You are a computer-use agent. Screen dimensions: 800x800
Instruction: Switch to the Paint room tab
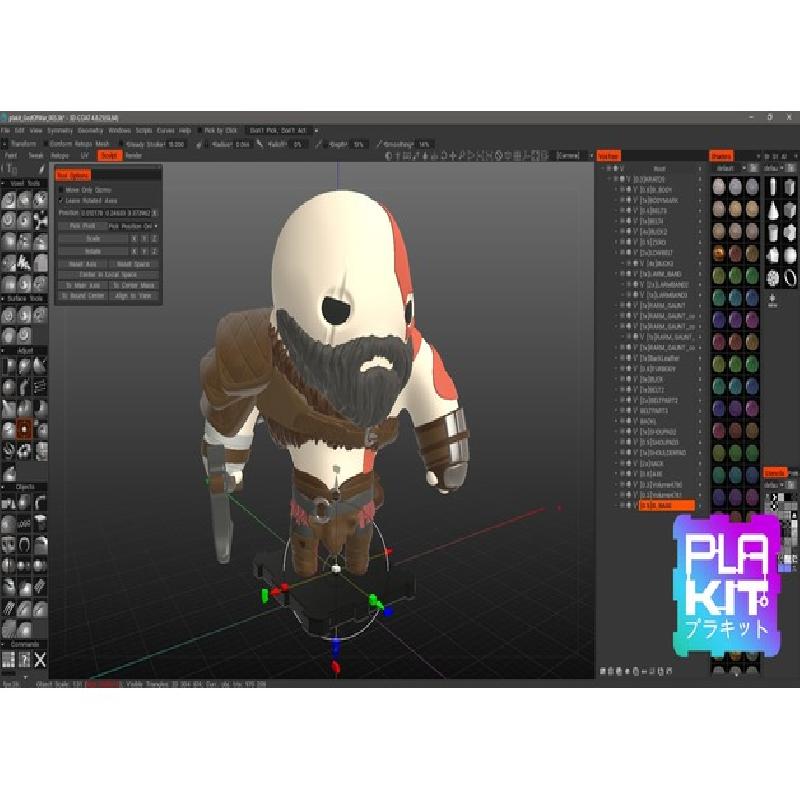pyautogui.click(x=11, y=156)
